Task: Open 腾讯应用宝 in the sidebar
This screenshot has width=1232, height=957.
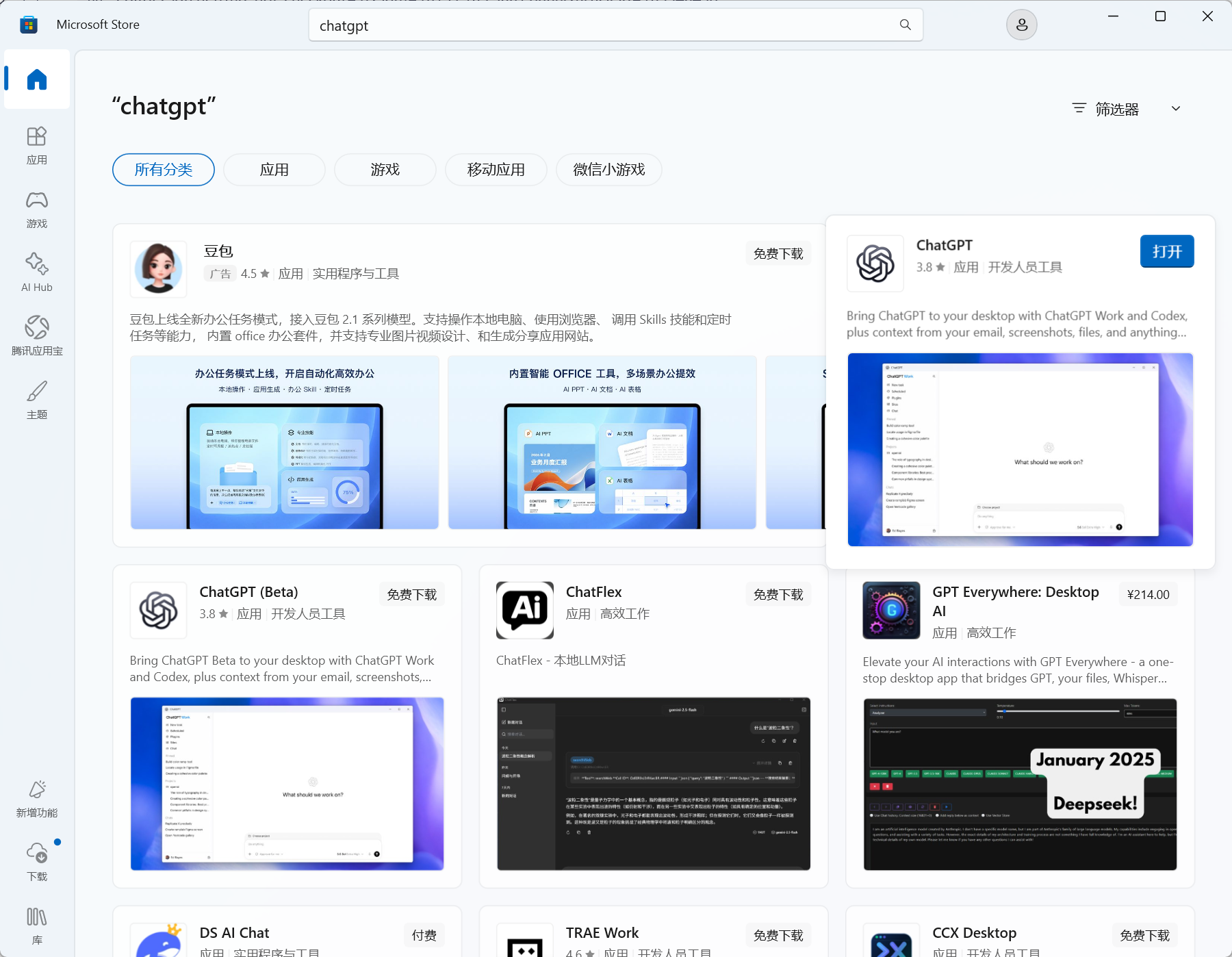Action: [x=37, y=336]
